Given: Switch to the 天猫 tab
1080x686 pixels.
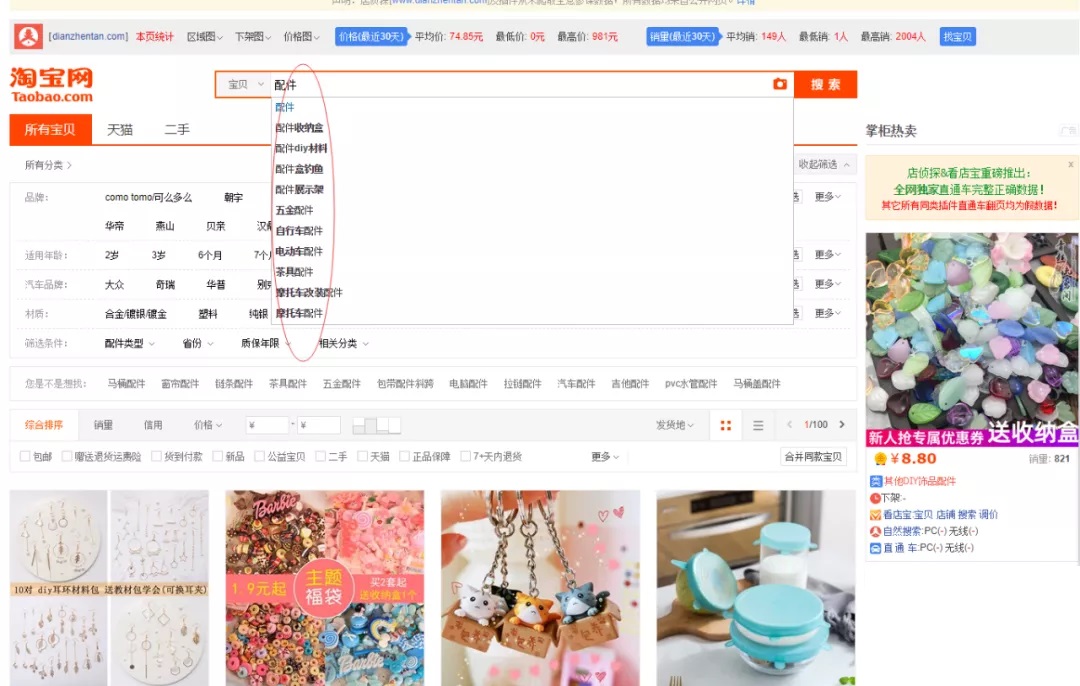Looking at the screenshot, I should (x=120, y=130).
